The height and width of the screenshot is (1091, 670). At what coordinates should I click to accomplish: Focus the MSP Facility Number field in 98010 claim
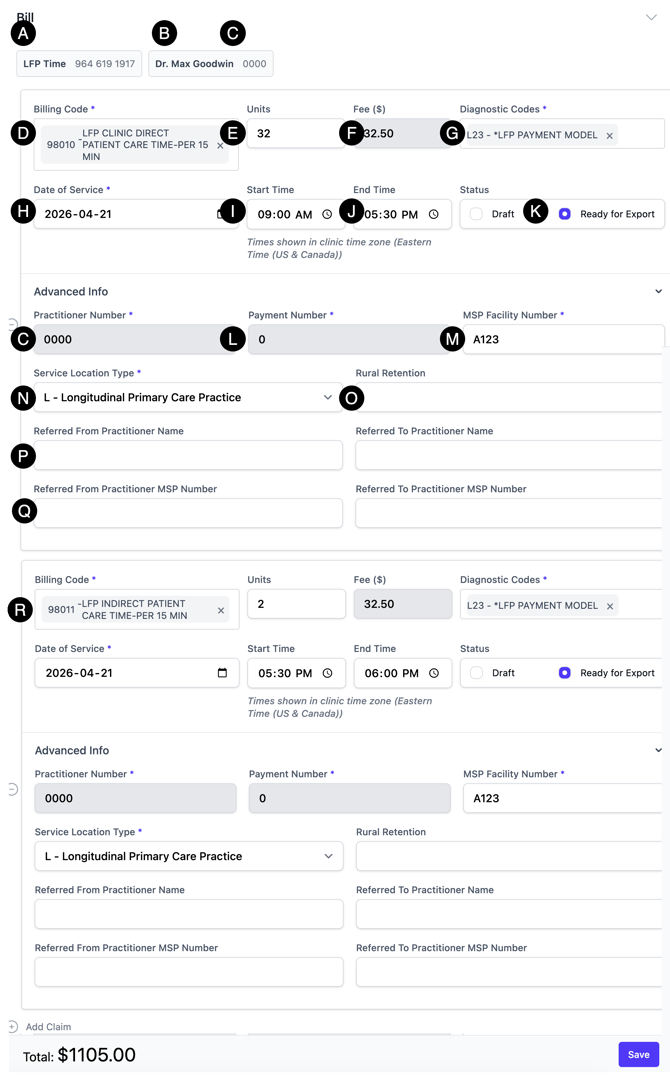[565, 339]
